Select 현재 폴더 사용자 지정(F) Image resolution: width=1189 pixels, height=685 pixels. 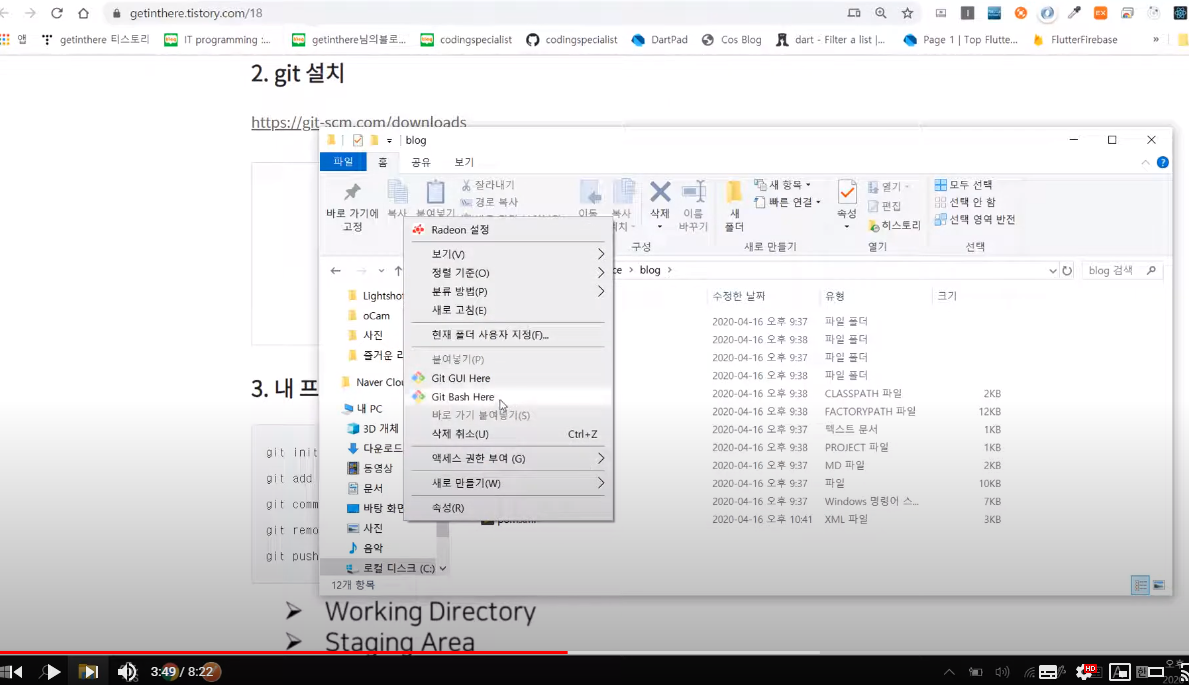(490, 335)
